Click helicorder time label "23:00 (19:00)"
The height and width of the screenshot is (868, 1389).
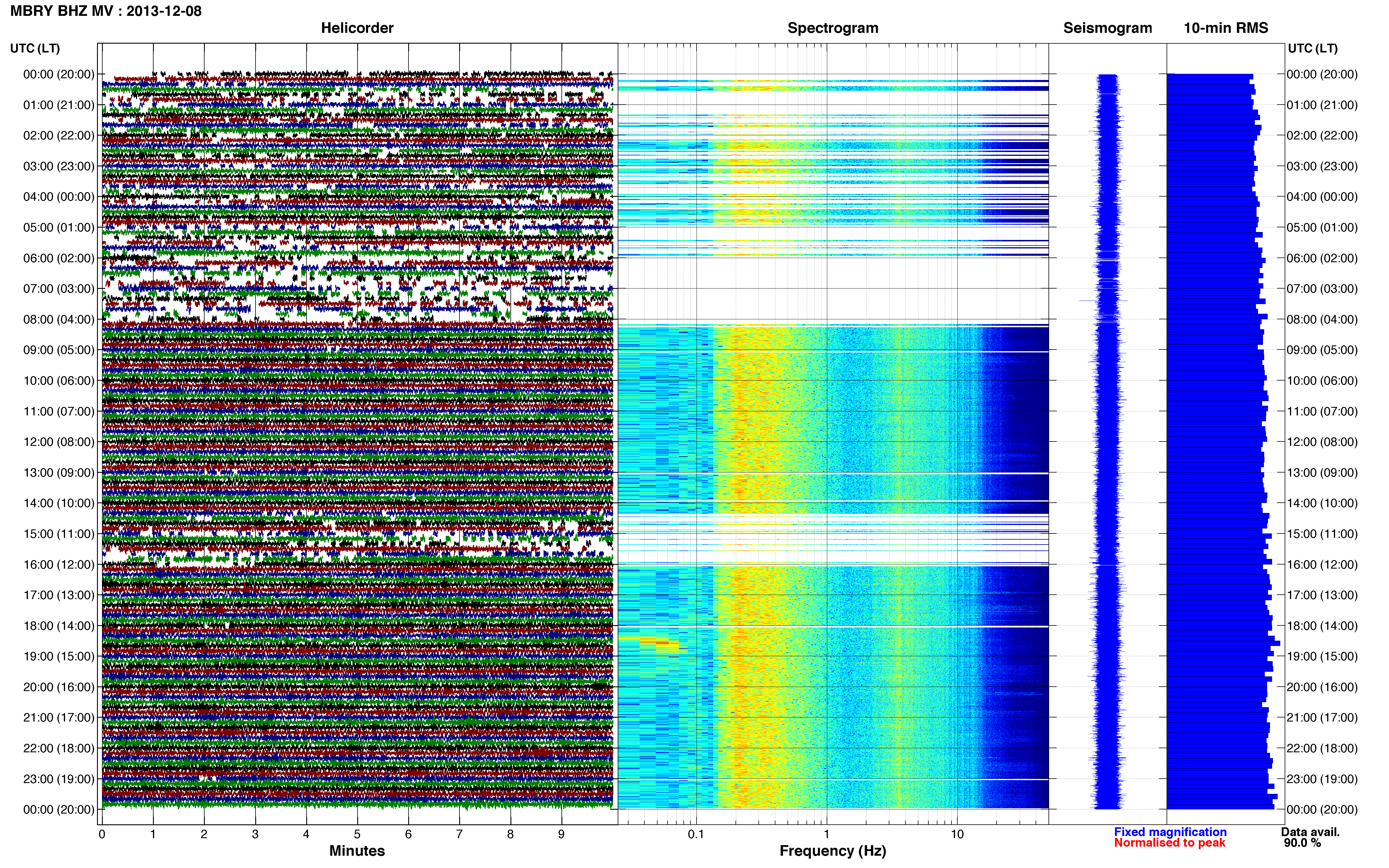(59, 779)
